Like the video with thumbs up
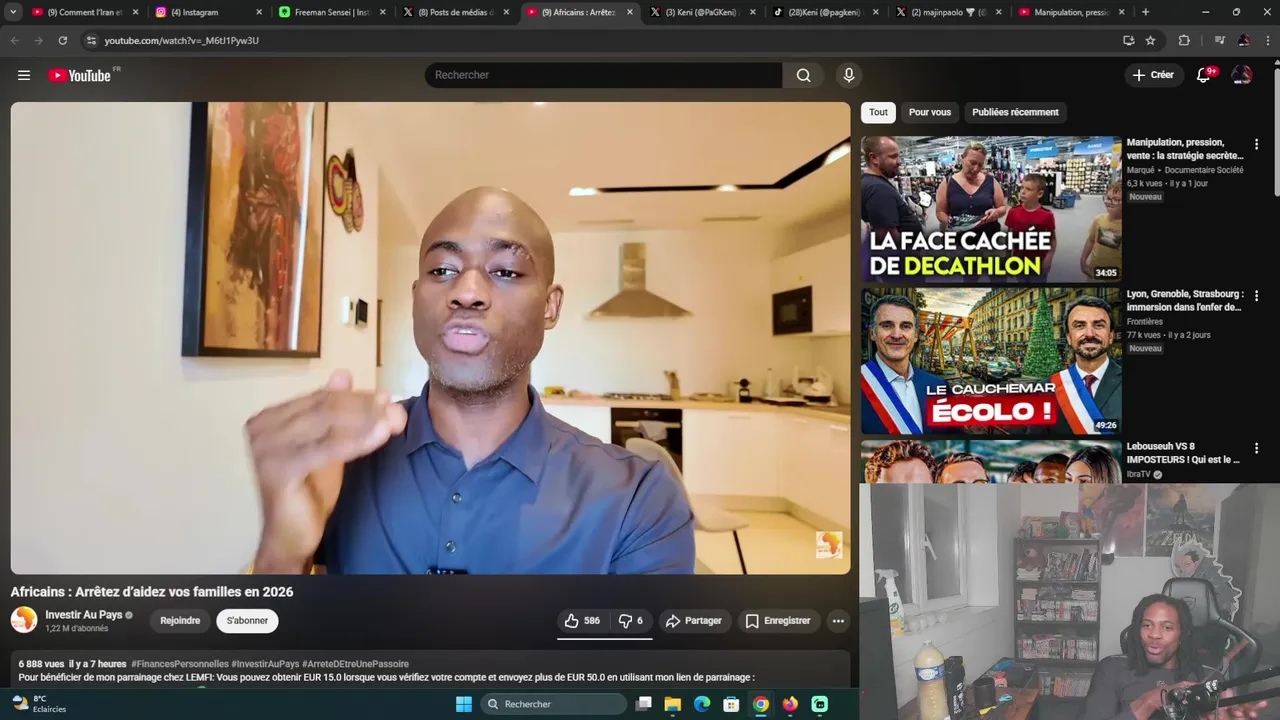Viewport: 1280px width, 720px height. coord(582,621)
